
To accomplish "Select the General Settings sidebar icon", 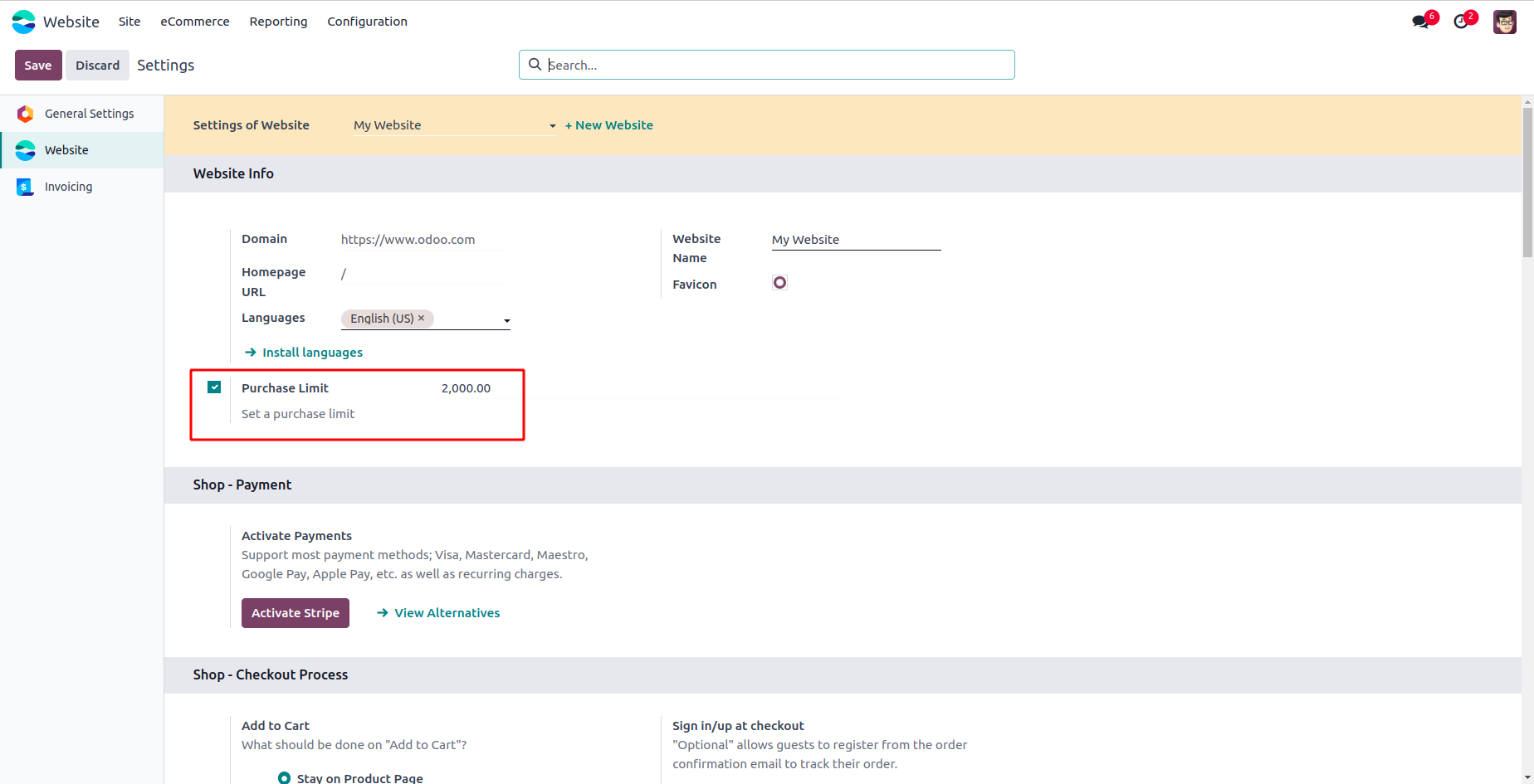I will pyautogui.click(x=26, y=114).
